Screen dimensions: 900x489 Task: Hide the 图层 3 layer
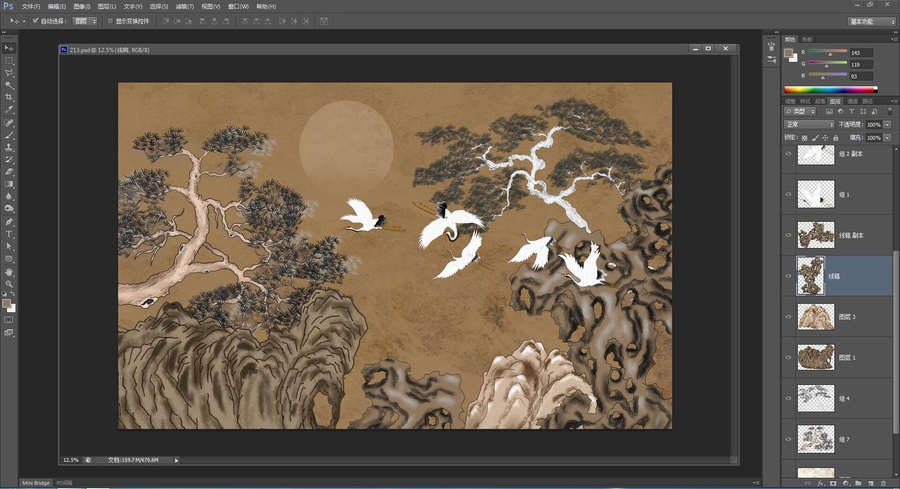(x=788, y=317)
